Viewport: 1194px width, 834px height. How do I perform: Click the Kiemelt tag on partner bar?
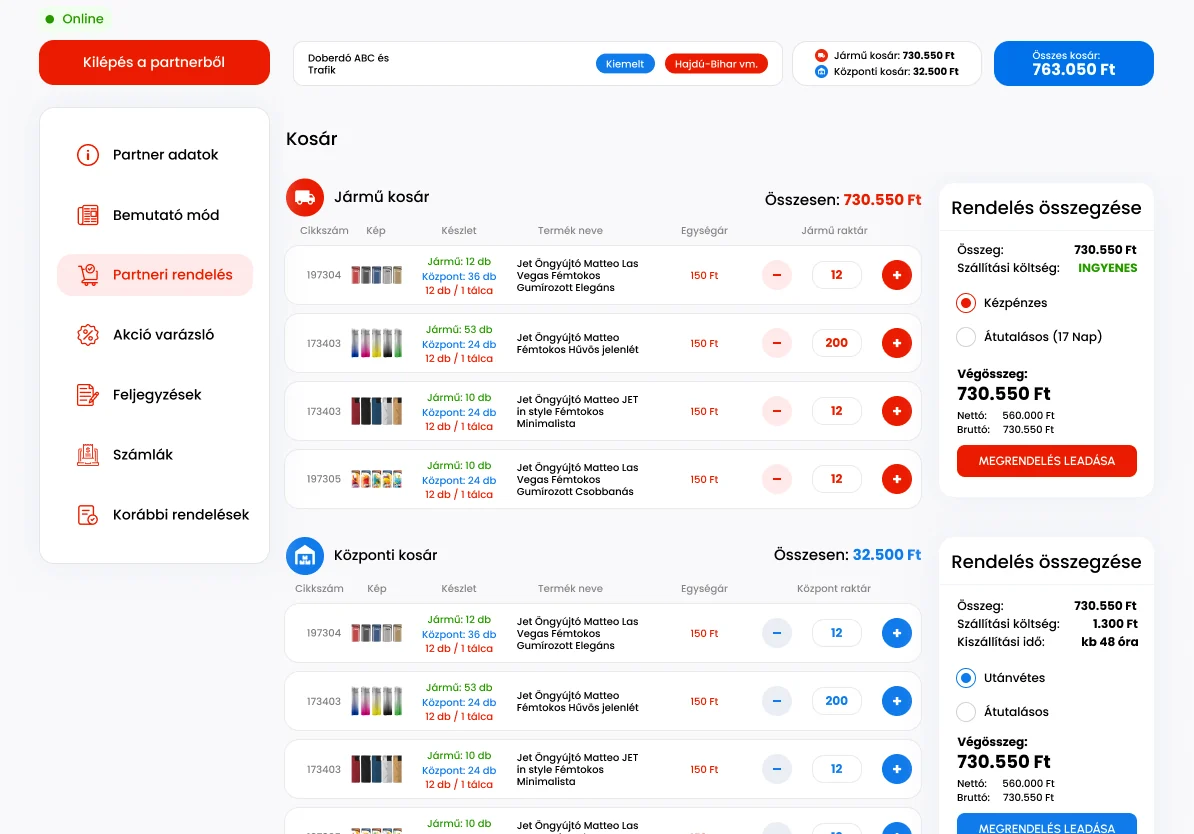(x=624, y=64)
